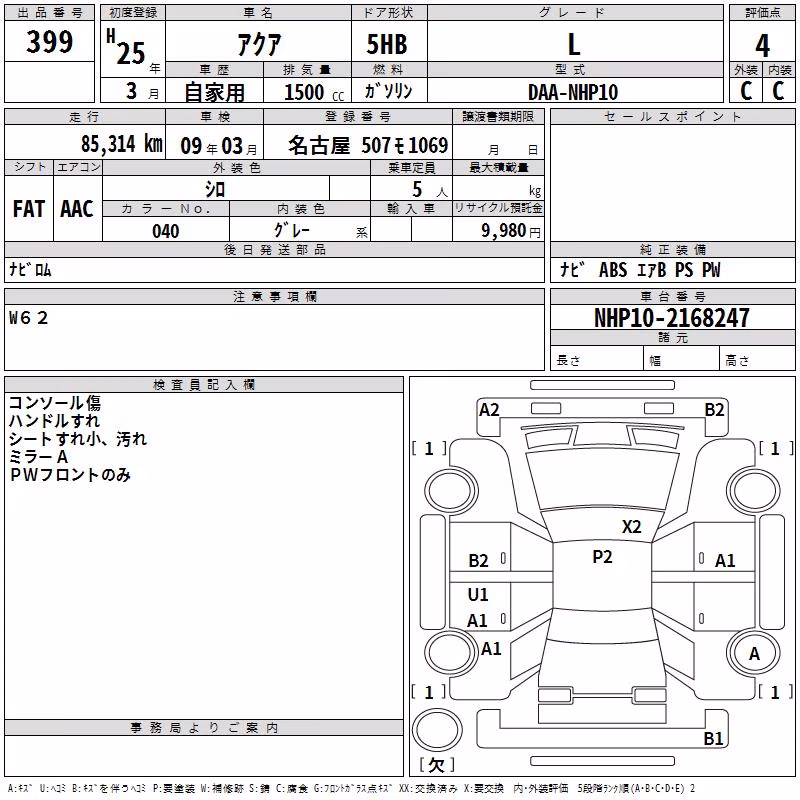Click 事務局よりご案内 header

[x=204, y=728]
